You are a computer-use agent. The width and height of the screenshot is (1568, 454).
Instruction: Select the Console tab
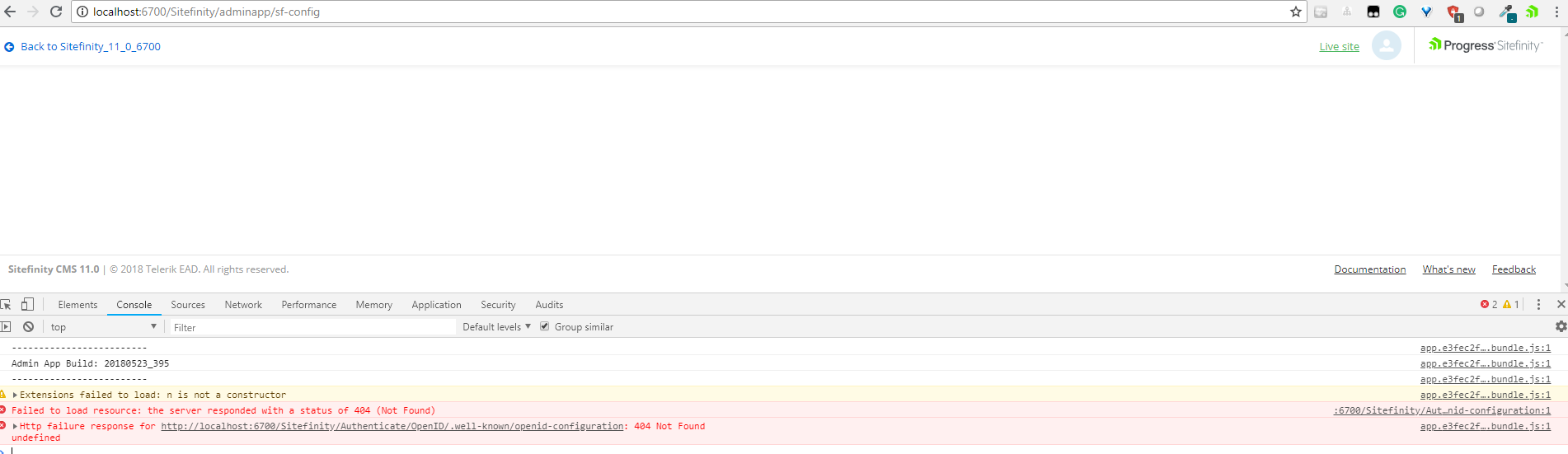(134, 305)
